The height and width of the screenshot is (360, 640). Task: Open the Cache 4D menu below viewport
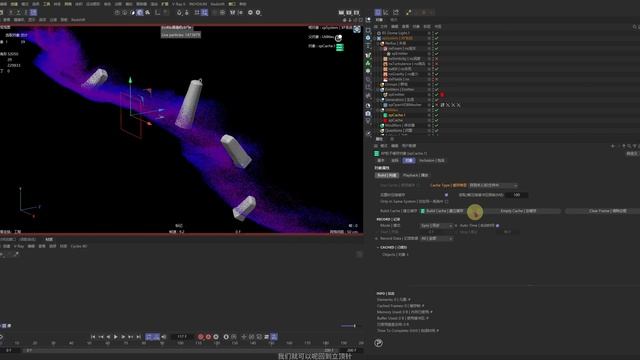[79, 247]
